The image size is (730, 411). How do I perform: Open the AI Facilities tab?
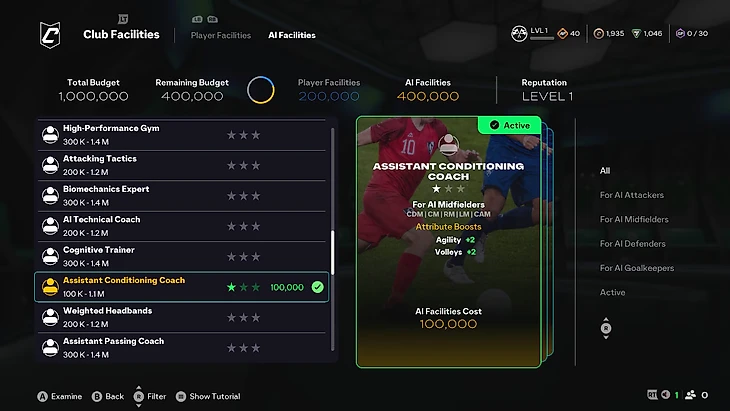click(x=292, y=35)
